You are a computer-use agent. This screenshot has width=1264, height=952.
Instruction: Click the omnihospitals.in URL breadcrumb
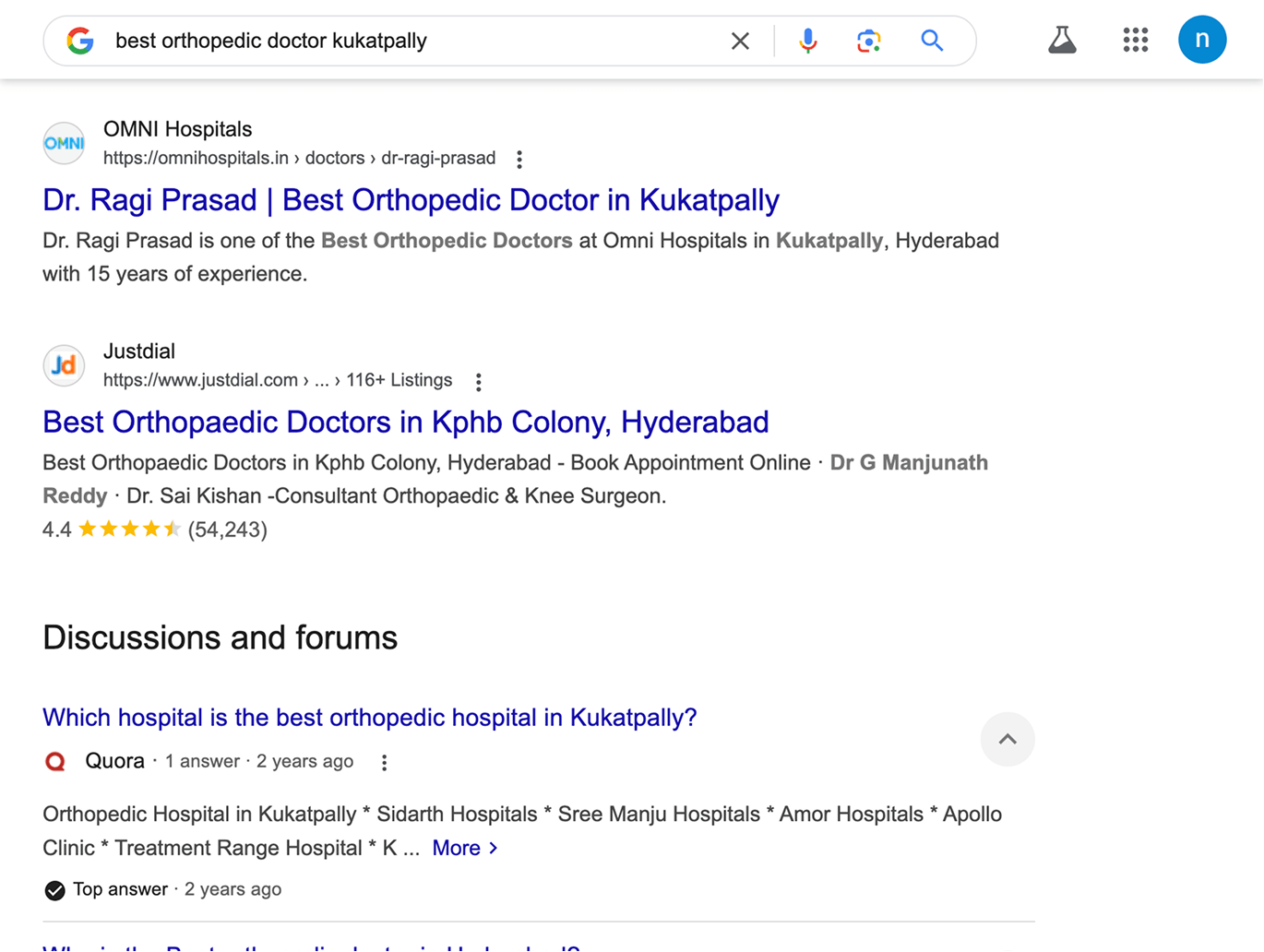pyautogui.click(x=300, y=158)
